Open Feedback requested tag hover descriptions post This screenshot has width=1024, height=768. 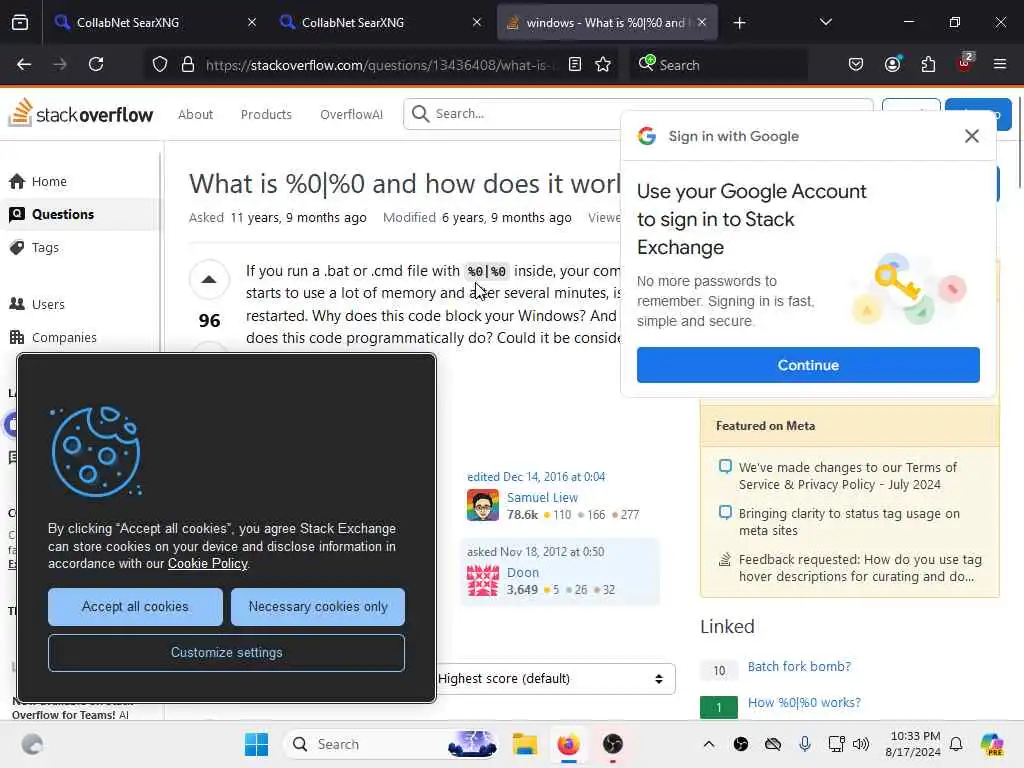[860, 568]
